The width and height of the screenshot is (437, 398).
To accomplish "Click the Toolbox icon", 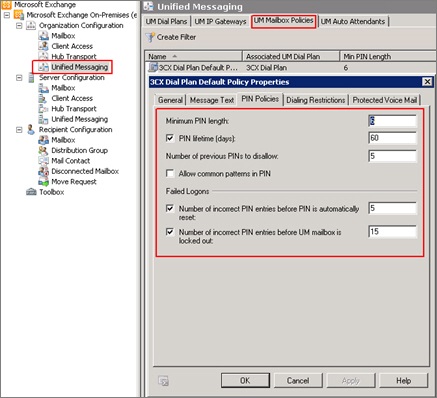I will [31, 192].
